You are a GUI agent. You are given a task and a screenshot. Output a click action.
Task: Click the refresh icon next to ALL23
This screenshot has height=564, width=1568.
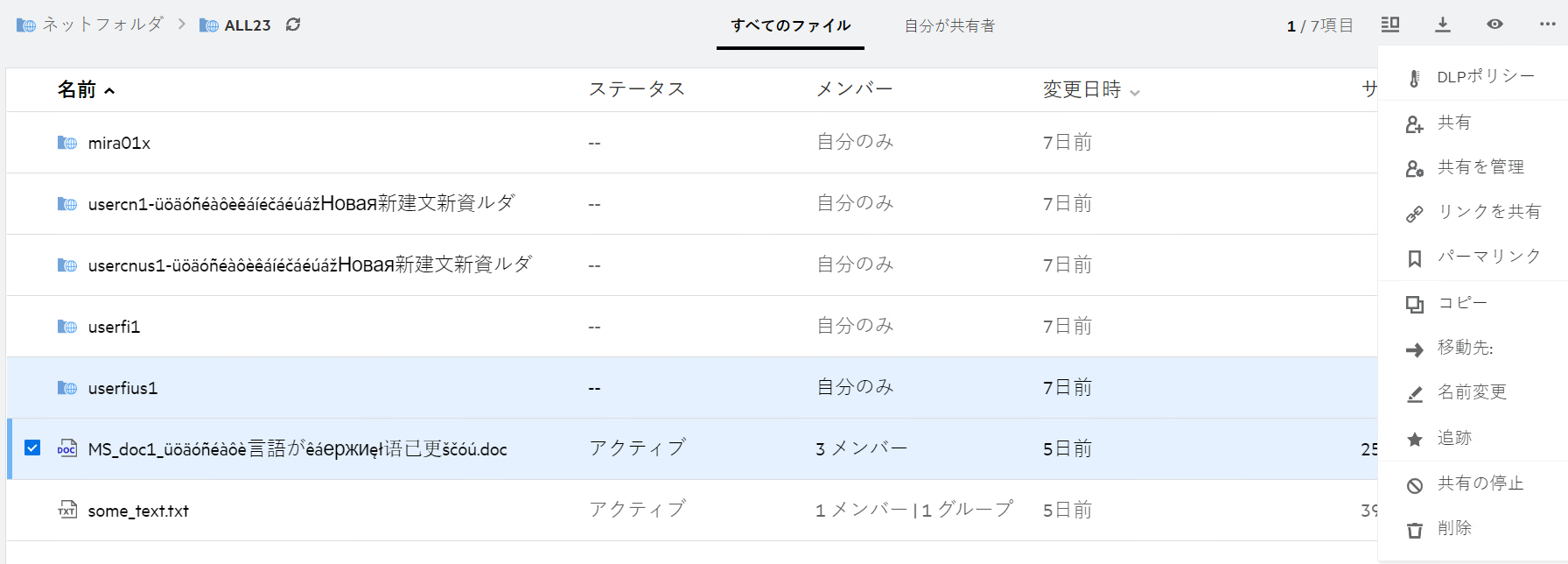pyautogui.click(x=293, y=25)
